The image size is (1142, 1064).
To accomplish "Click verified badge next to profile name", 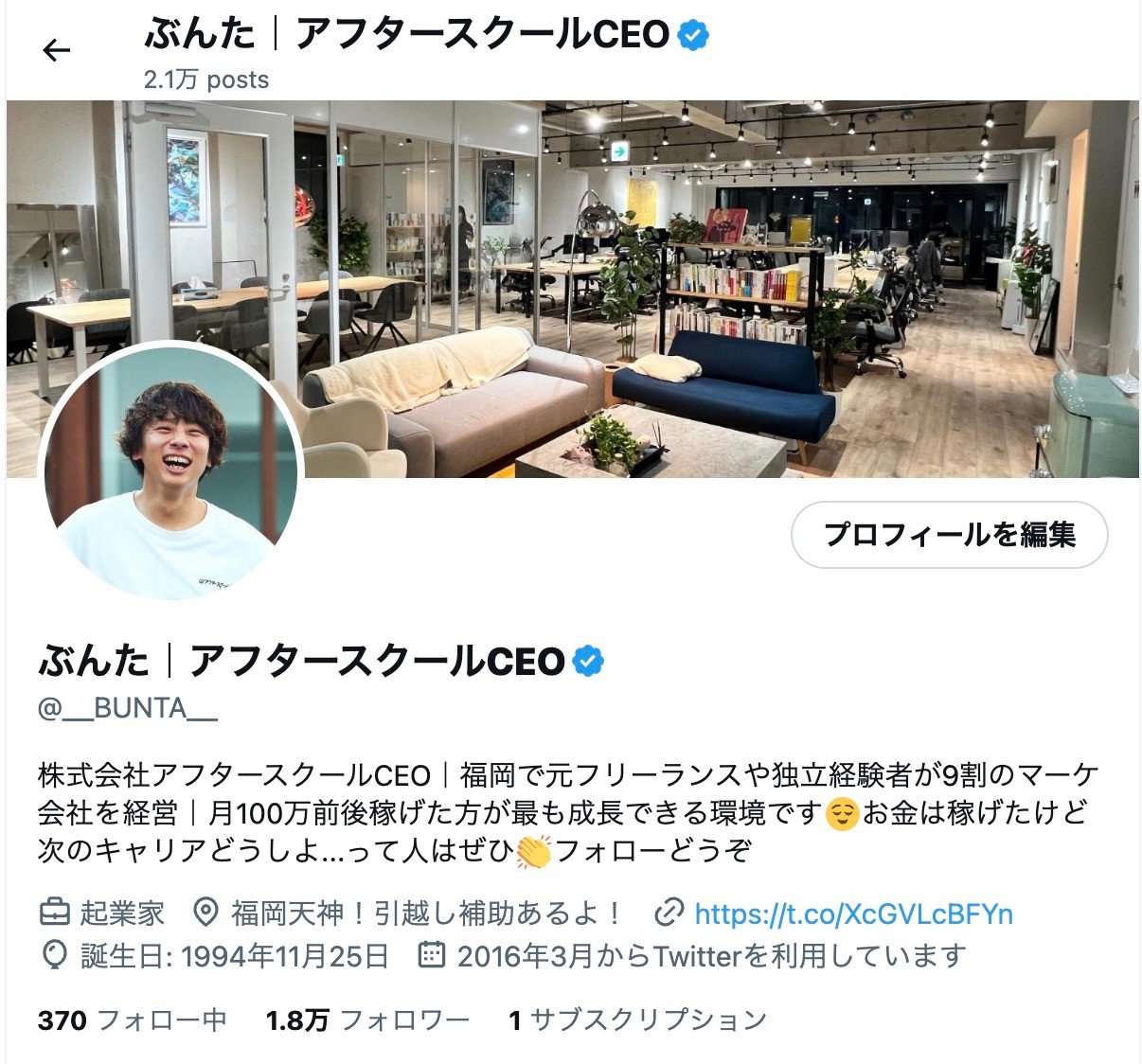I will click(x=588, y=661).
